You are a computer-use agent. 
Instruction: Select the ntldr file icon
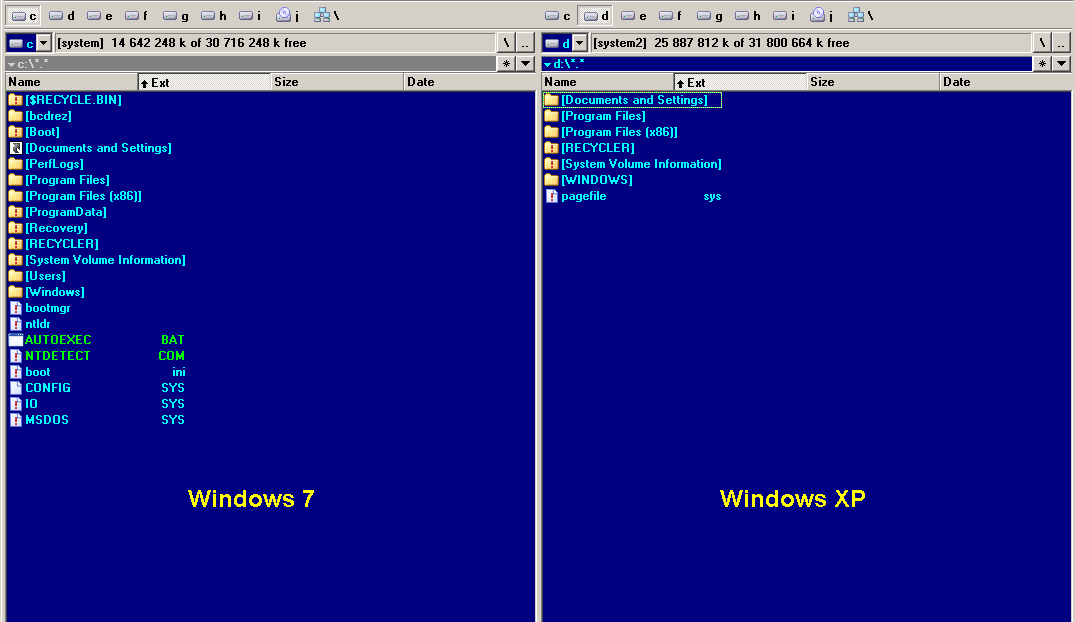(x=16, y=324)
